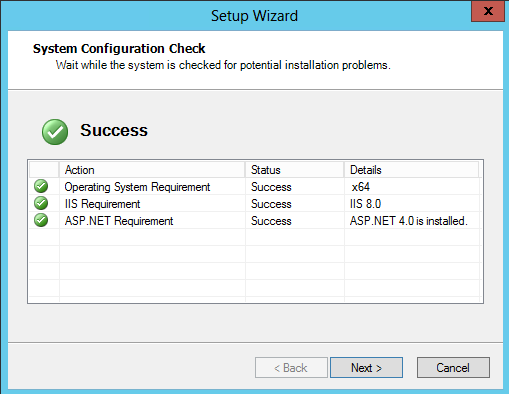Click the disabled < Back button
Image resolution: width=509 pixels, height=394 pixels.
pyautogui.click(x=291, y=368)
